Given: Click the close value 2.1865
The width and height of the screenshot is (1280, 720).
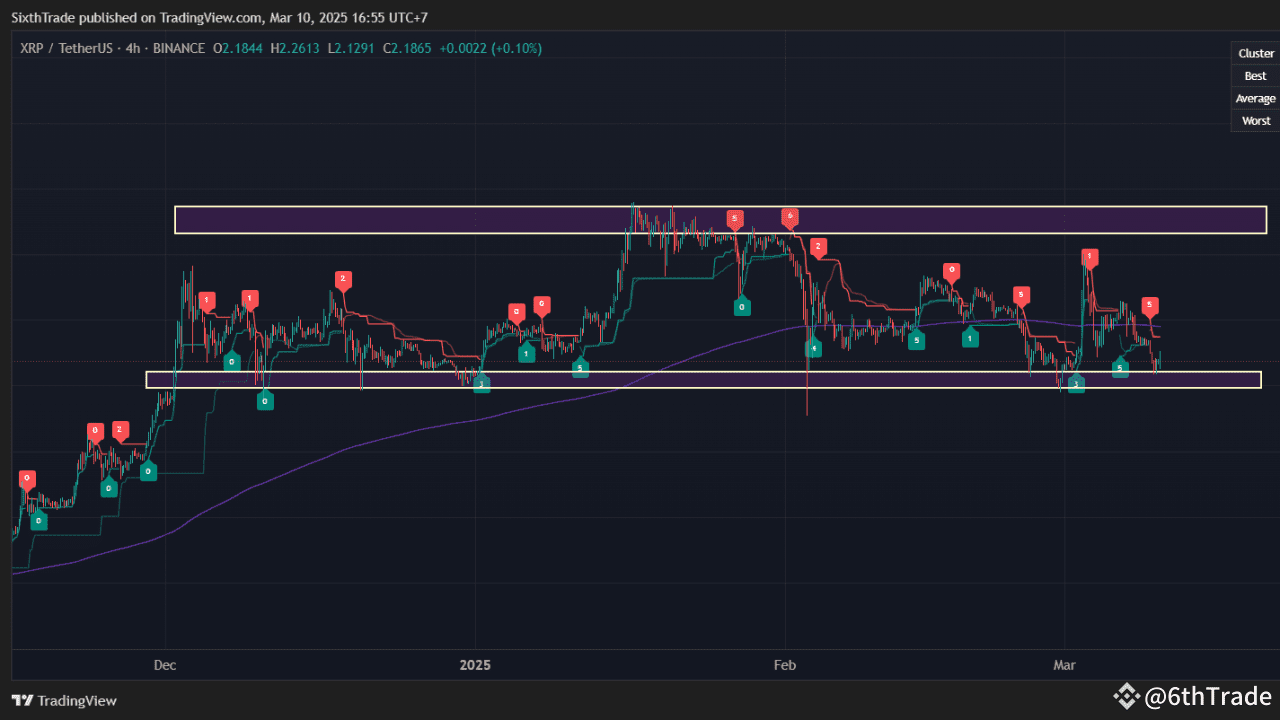Looking at the screenshot, I should 413,48.
